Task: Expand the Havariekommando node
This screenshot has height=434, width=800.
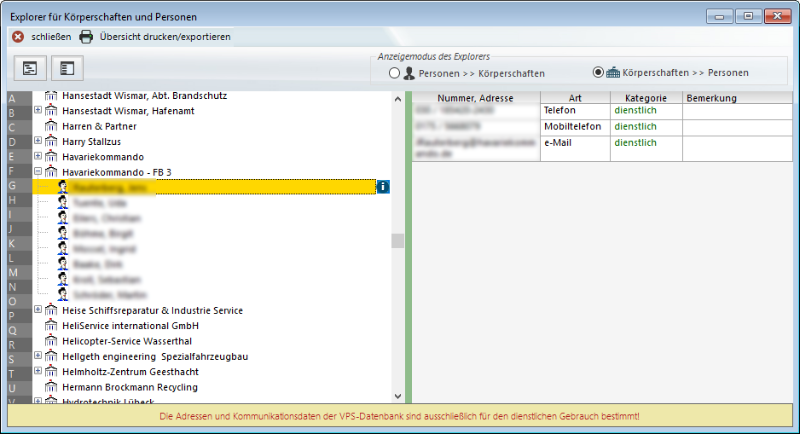Action: coord(38,156)
